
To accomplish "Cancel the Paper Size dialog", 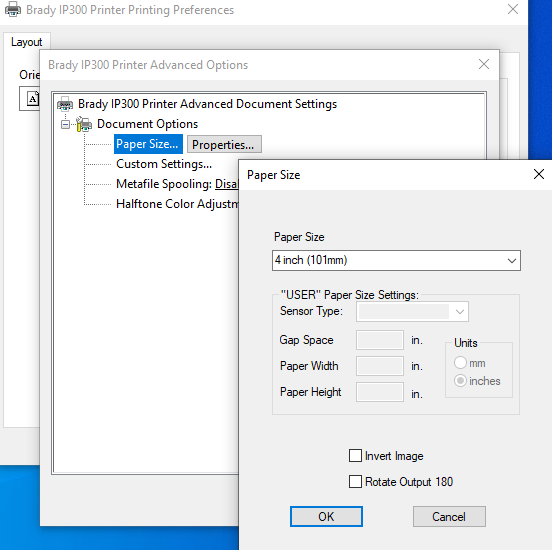I will (x=449, y=517).
